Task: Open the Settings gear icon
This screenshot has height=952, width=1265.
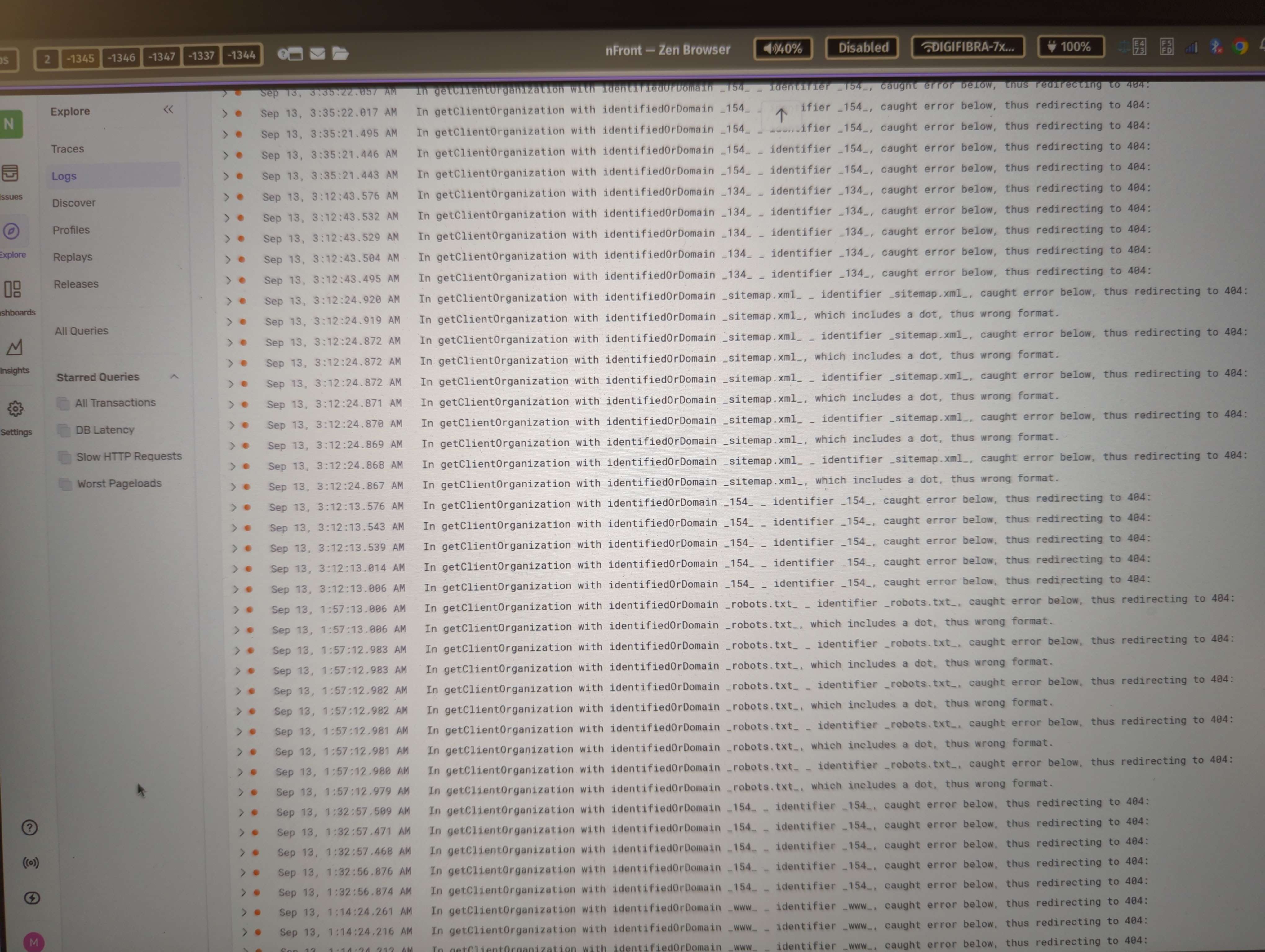Action: (x=16, y=408)
